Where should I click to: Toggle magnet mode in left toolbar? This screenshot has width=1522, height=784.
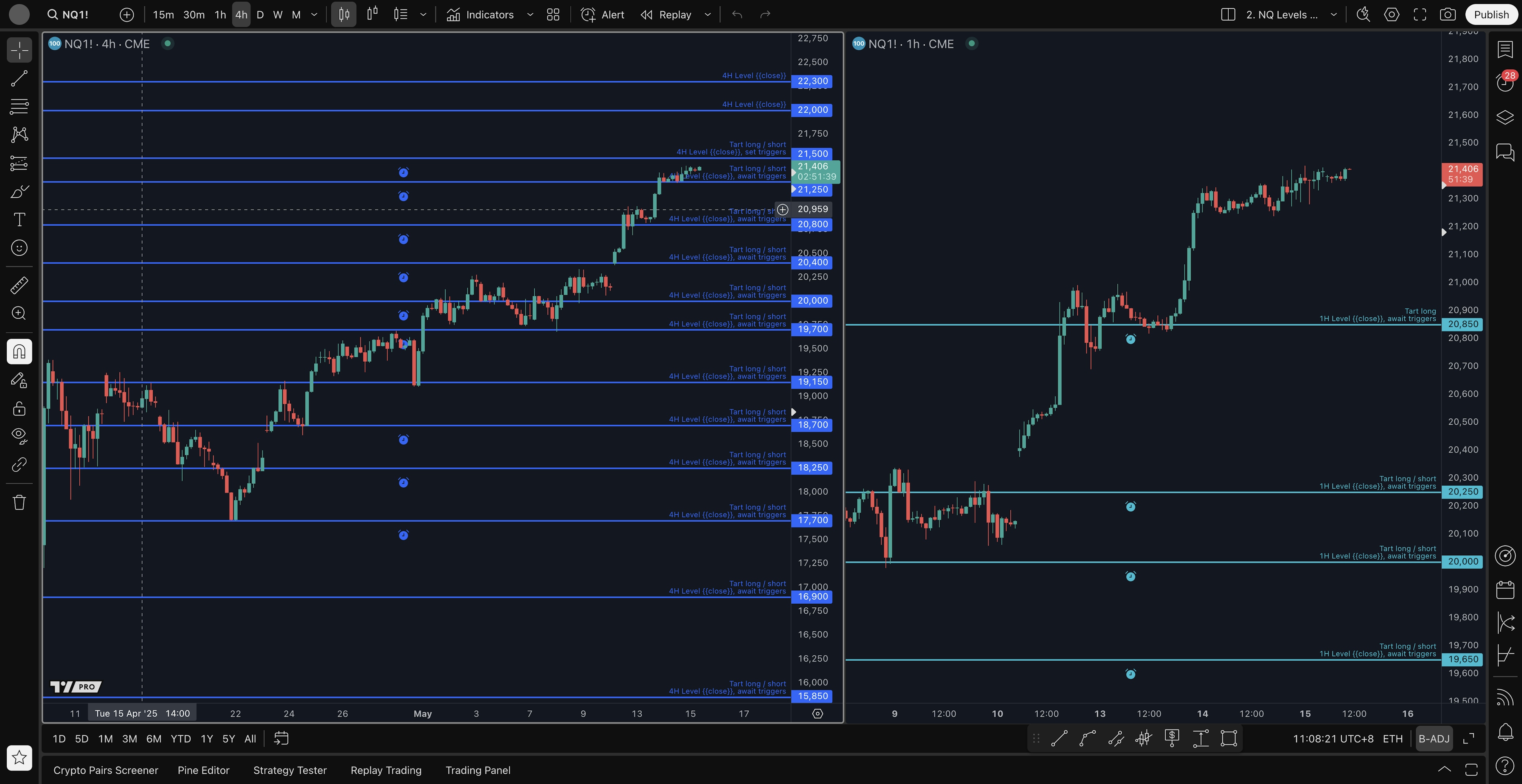pyautogui.click(x=19, y=352)
